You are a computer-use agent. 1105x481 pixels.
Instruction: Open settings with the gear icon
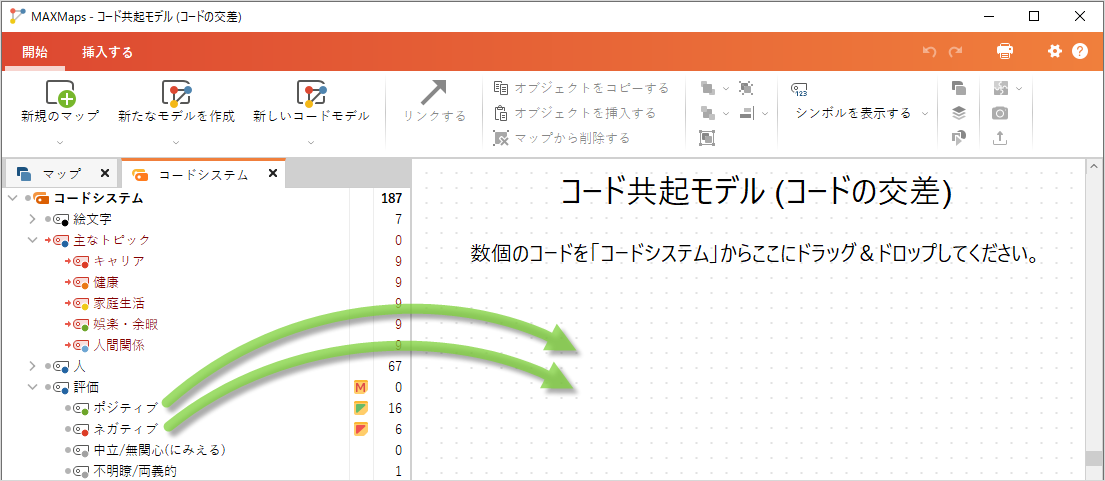click(1054, 51)
